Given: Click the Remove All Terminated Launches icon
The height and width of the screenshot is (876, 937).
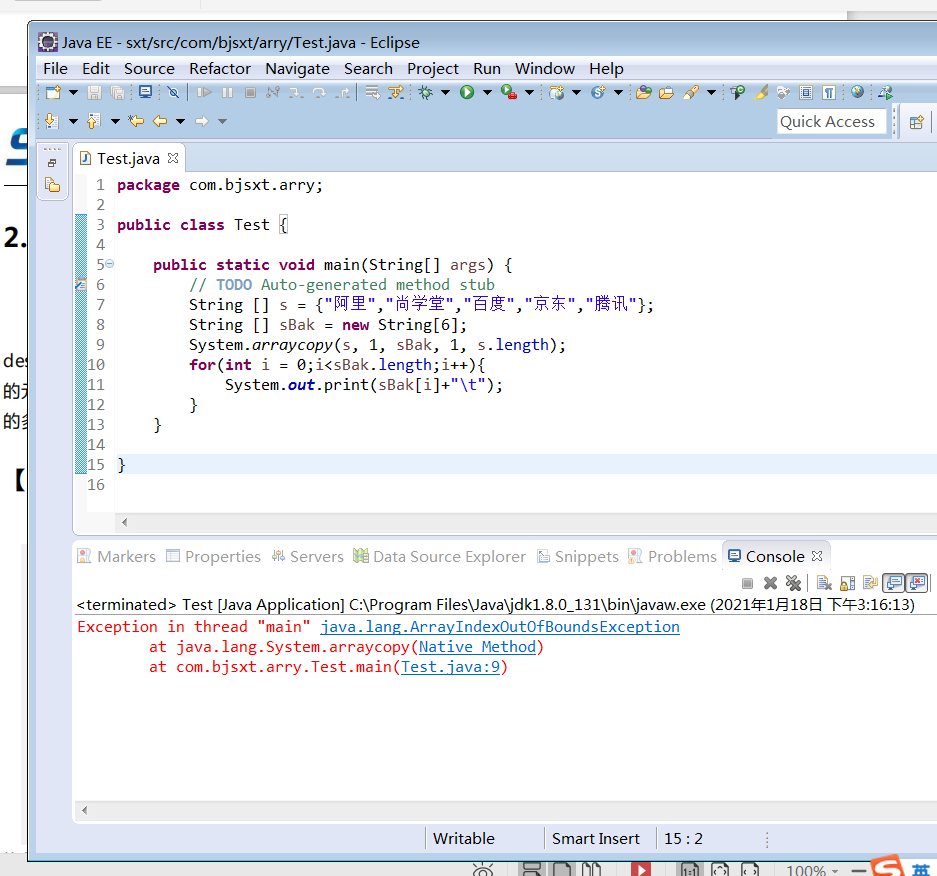Looking at the screenshot, I should click(x=794, y=583).
